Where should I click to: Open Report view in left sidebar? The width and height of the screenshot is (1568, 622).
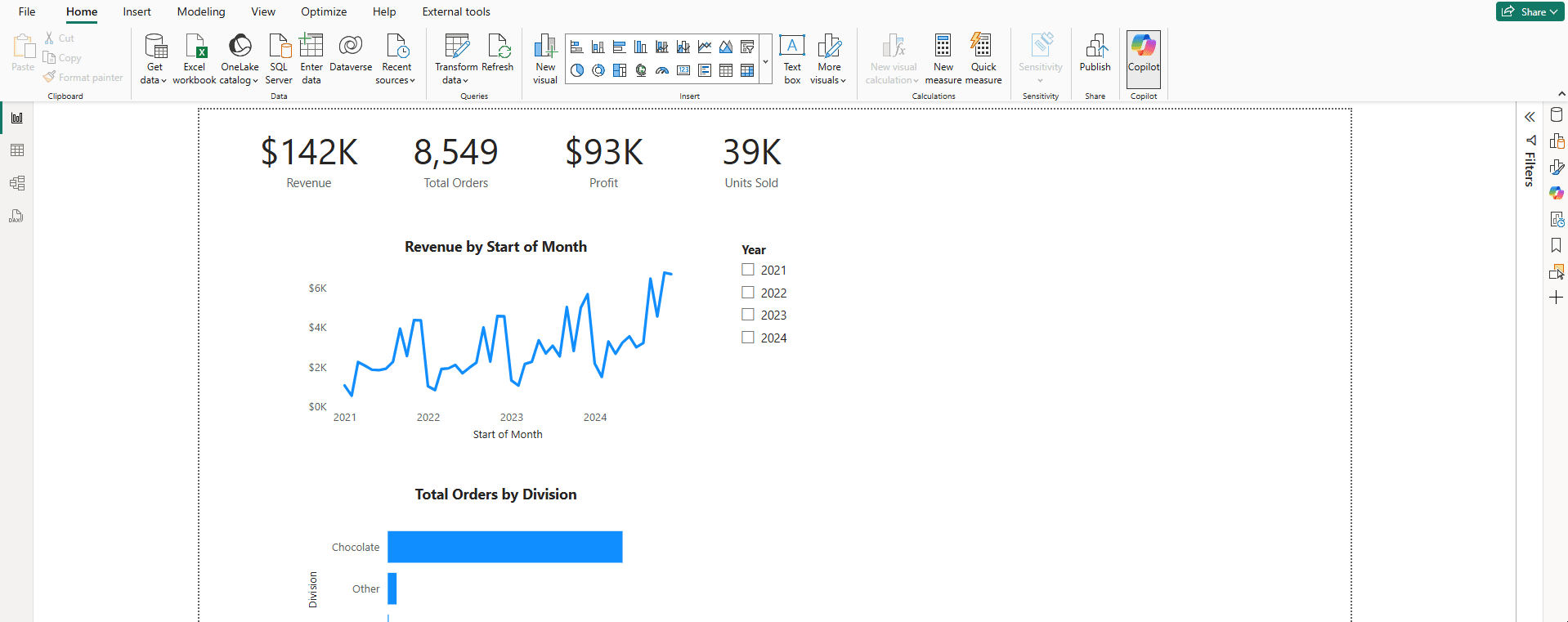point(16,118)
